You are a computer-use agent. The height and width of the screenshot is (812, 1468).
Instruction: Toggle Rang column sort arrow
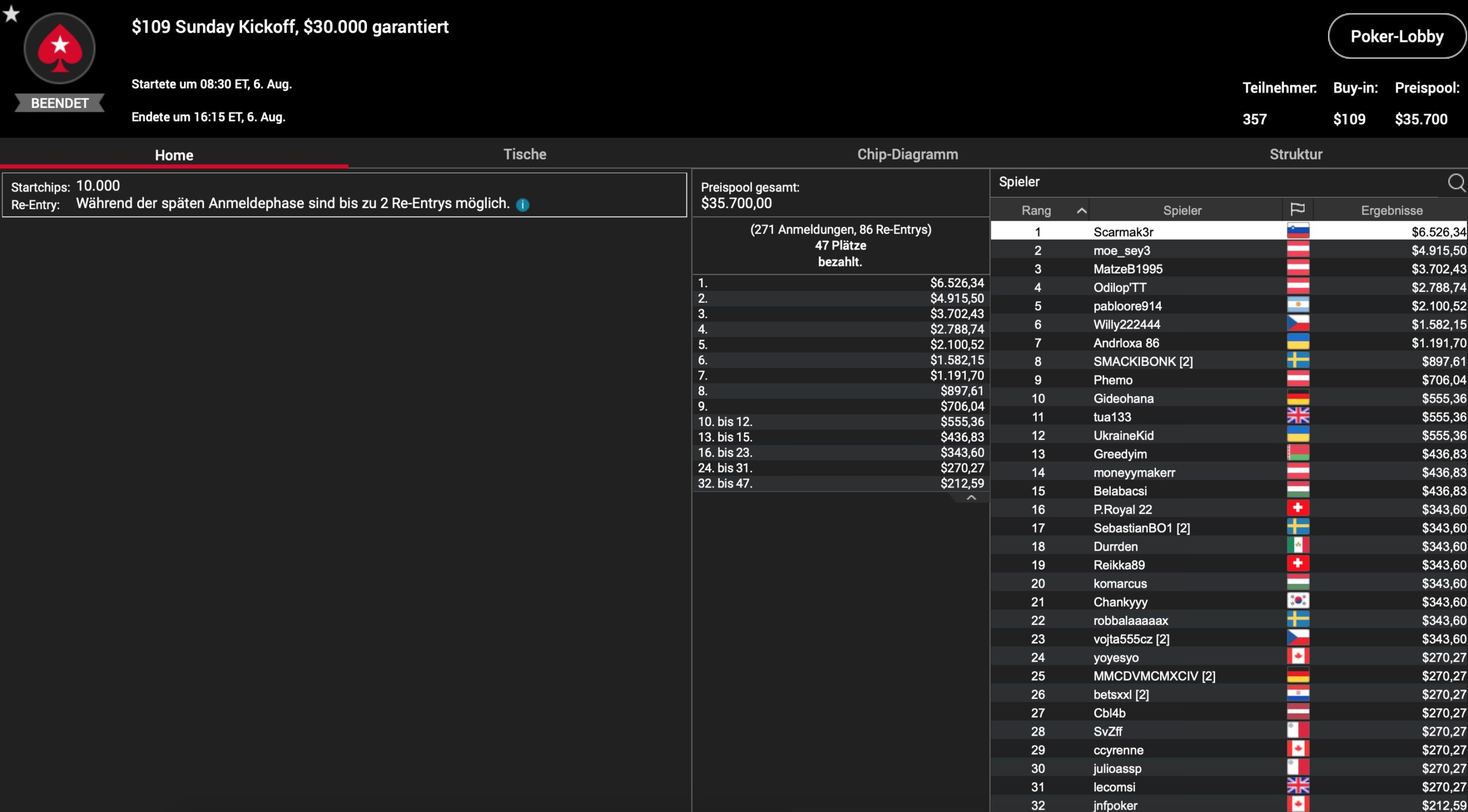(x=1082, y=210)
